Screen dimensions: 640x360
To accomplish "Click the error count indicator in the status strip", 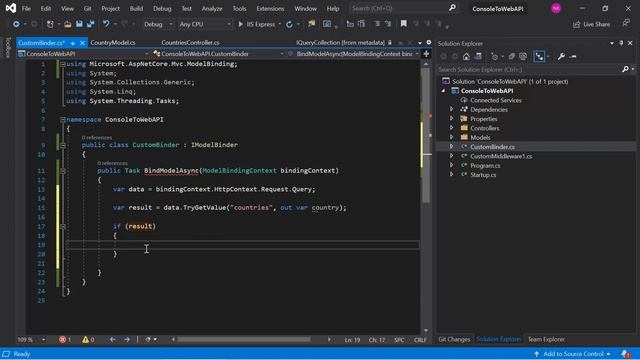I will [65, 340].
